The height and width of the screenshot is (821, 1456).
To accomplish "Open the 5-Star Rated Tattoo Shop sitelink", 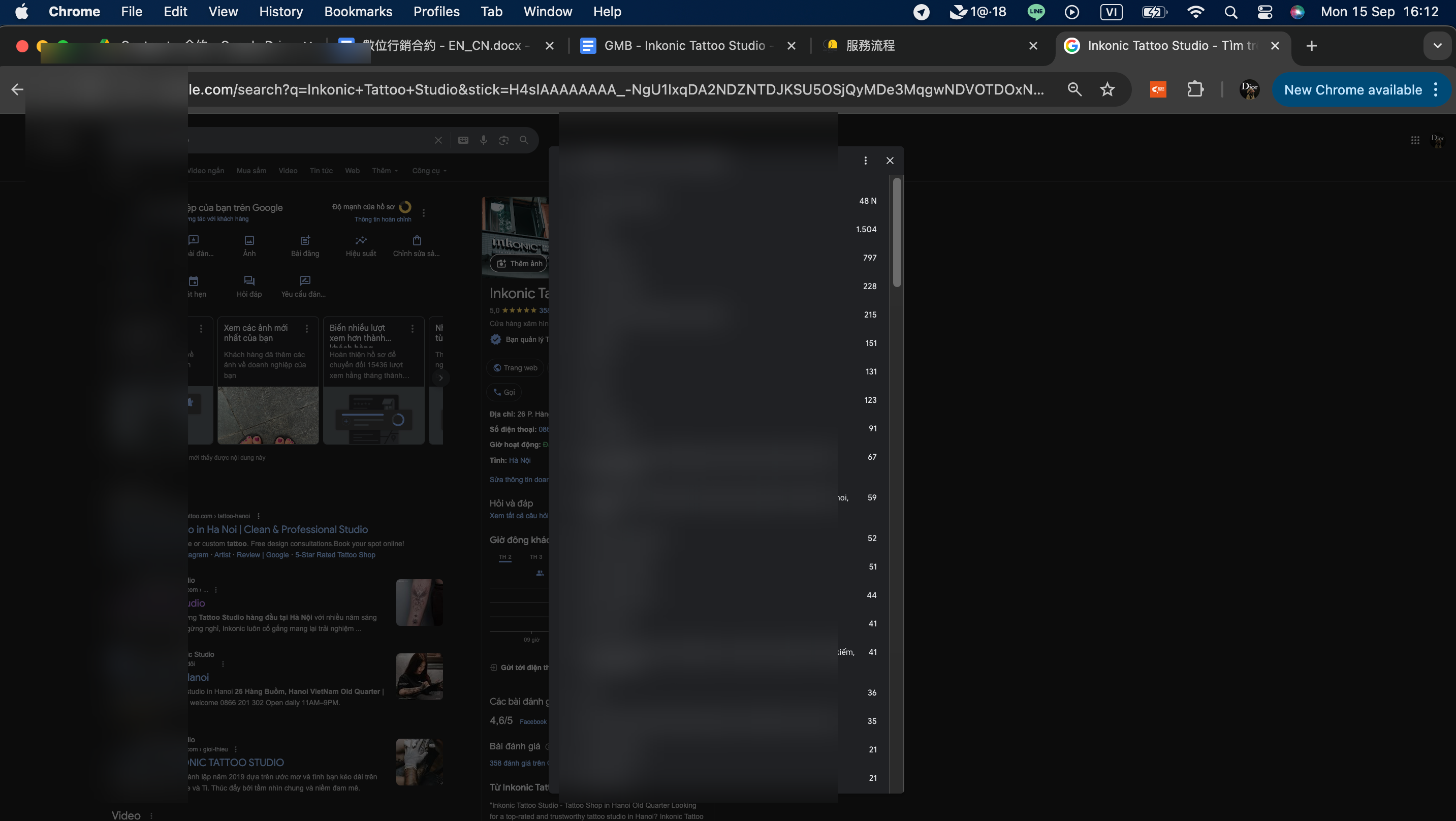I will pos(335,555).
